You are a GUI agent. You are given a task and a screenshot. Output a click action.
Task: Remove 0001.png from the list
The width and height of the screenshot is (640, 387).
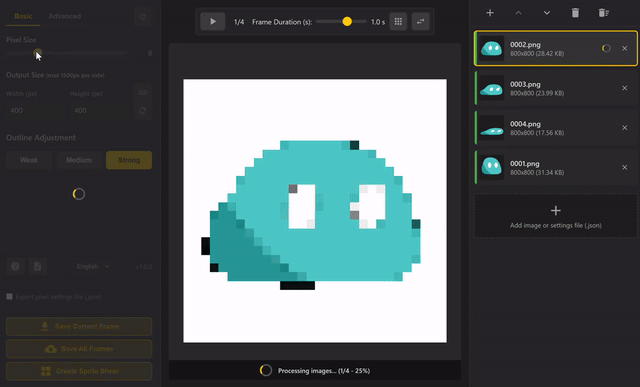(624, 167)
